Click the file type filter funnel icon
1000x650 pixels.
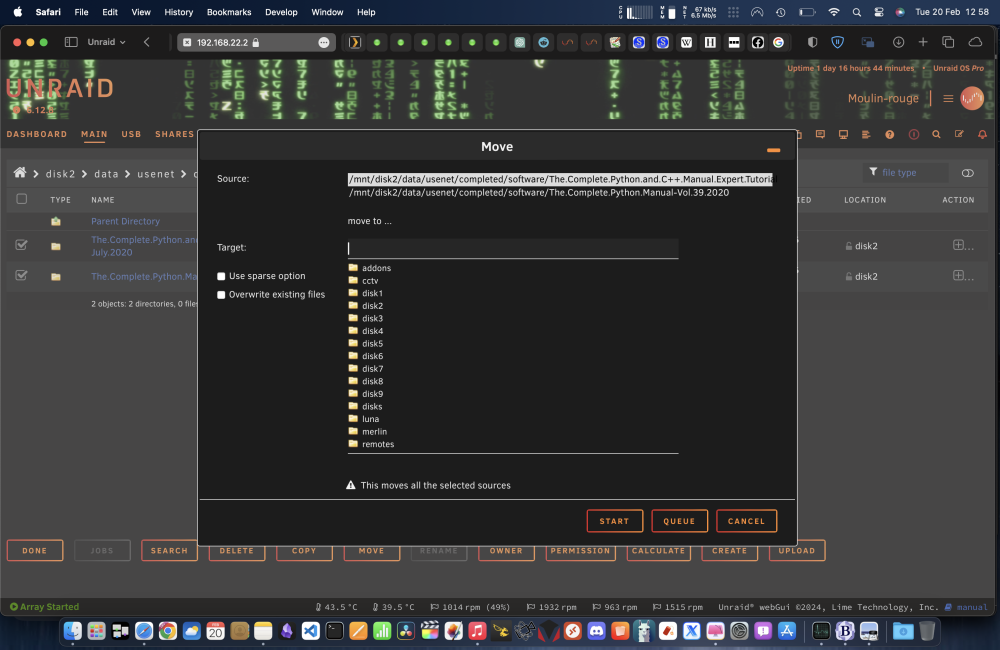pyautogui.click(x=873, y=172)
